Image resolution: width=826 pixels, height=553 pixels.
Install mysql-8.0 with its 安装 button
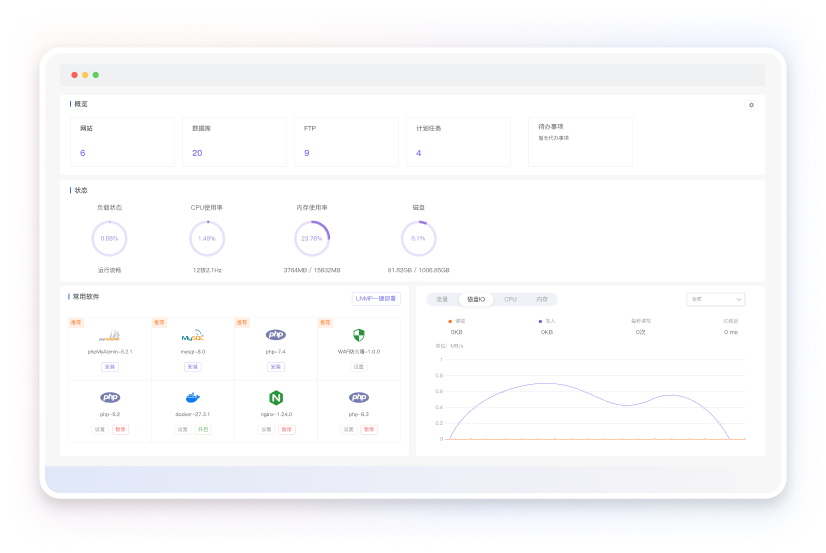(192, 367)
